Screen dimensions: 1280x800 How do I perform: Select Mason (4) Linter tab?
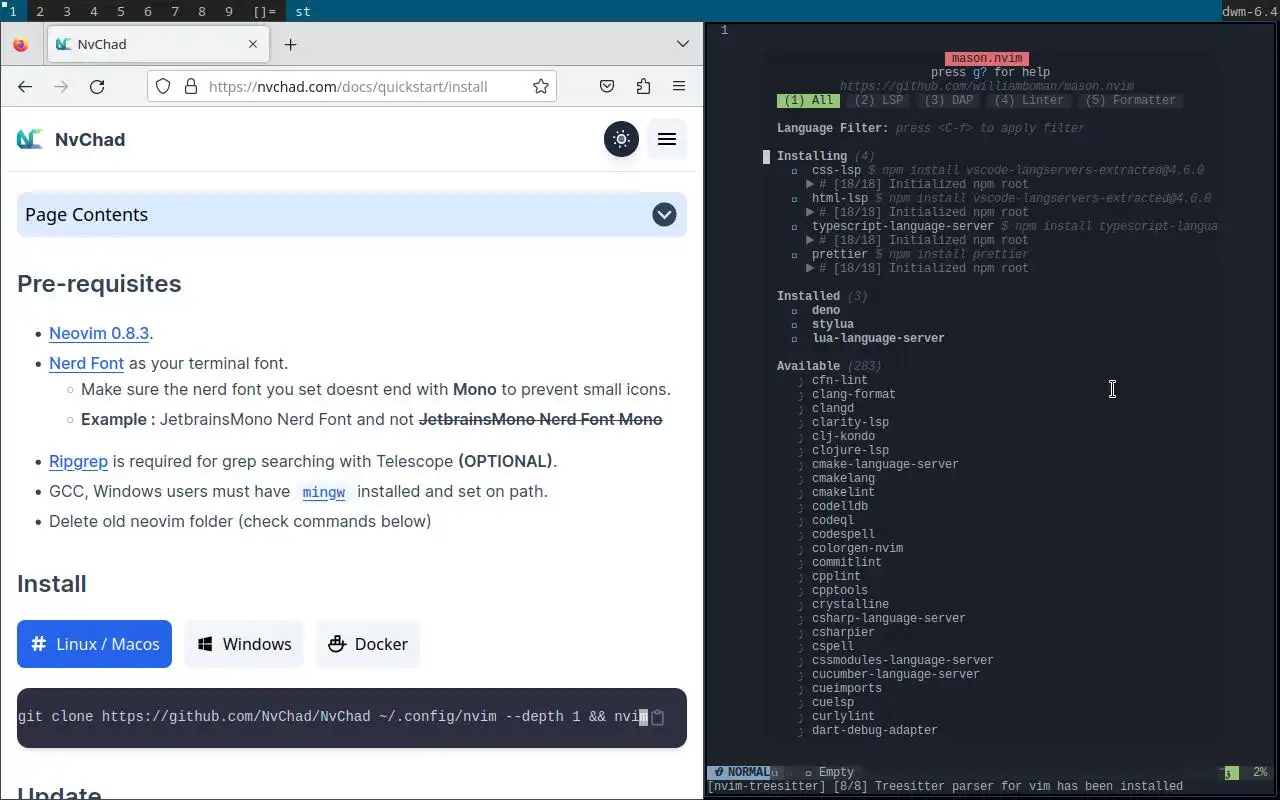[1029, 100]
